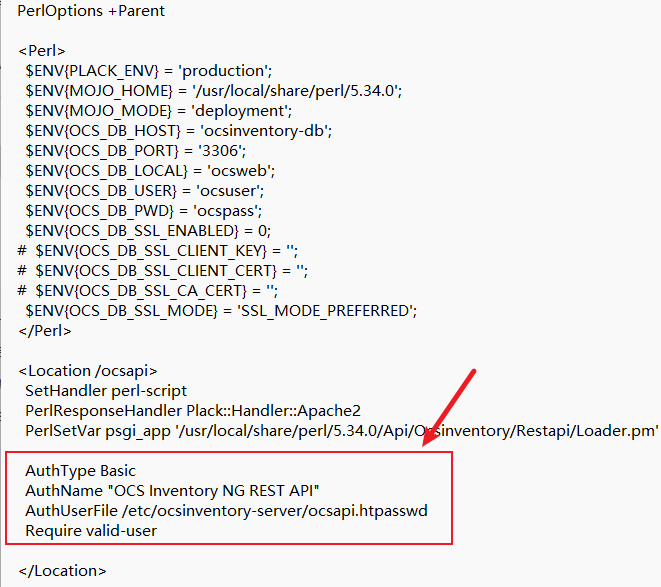Click the $ENV{OCS_DB_HOST} line
Viewport: 661px width, 587px height.
pyautogui.click(x=178, y=131)
